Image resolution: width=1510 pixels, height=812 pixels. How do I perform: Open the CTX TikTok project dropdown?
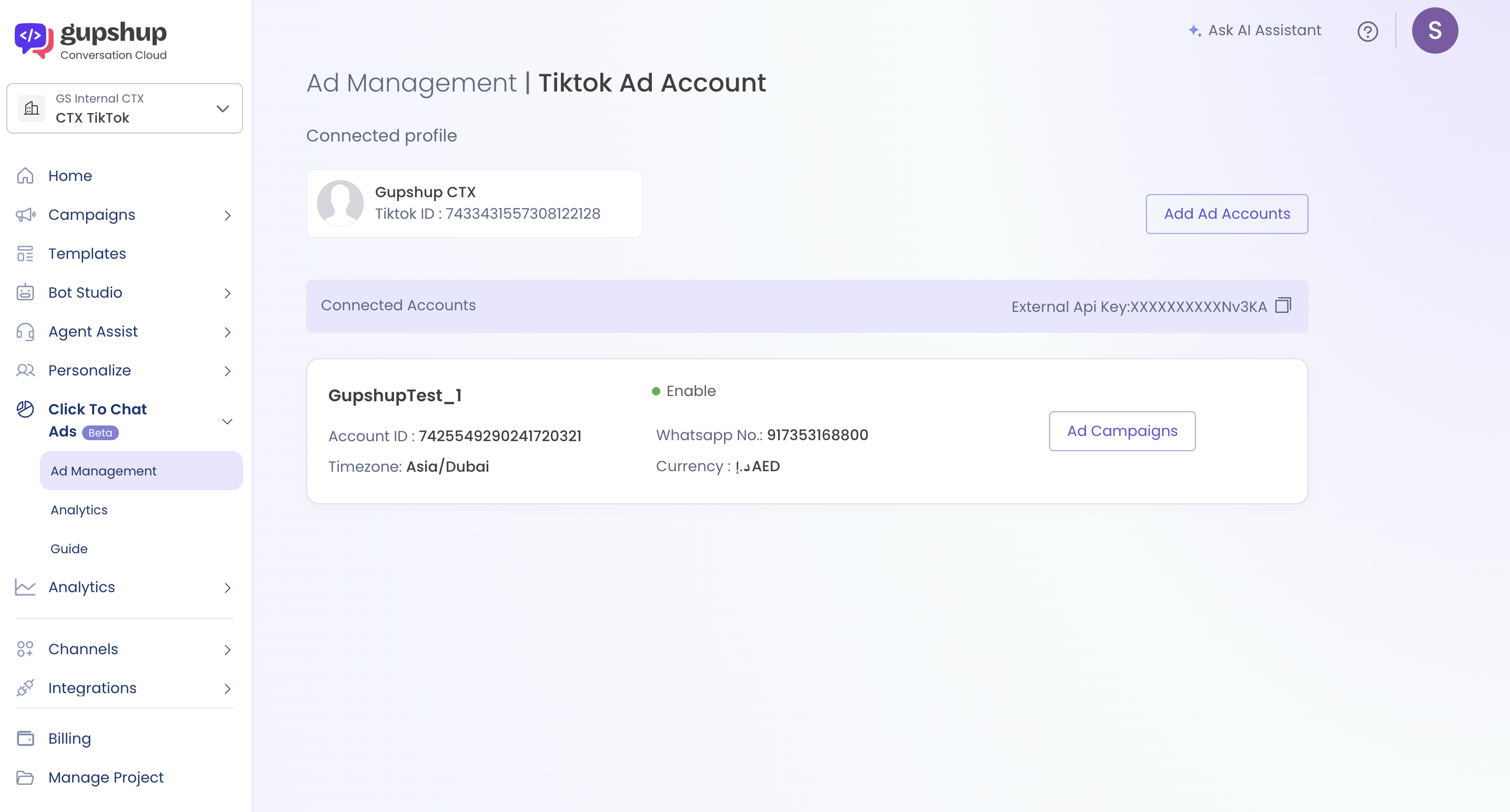click(124, 108)
